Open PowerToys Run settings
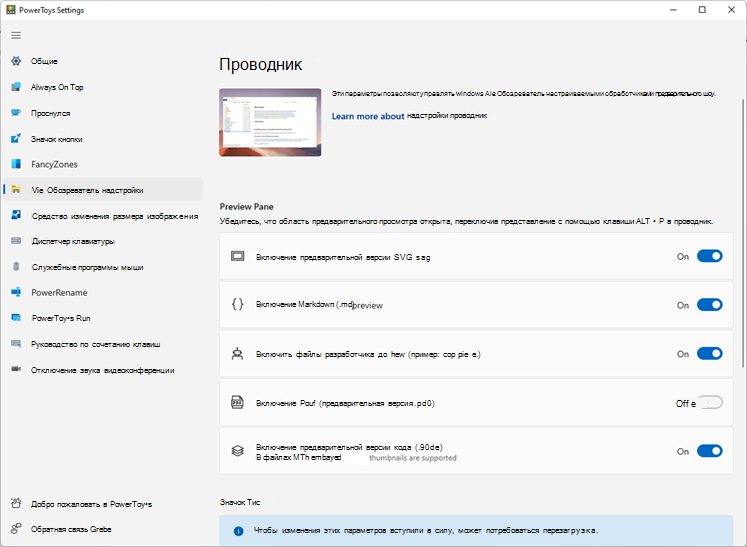The height and width of the screenshot is (547, 747). tap(103, 318)
